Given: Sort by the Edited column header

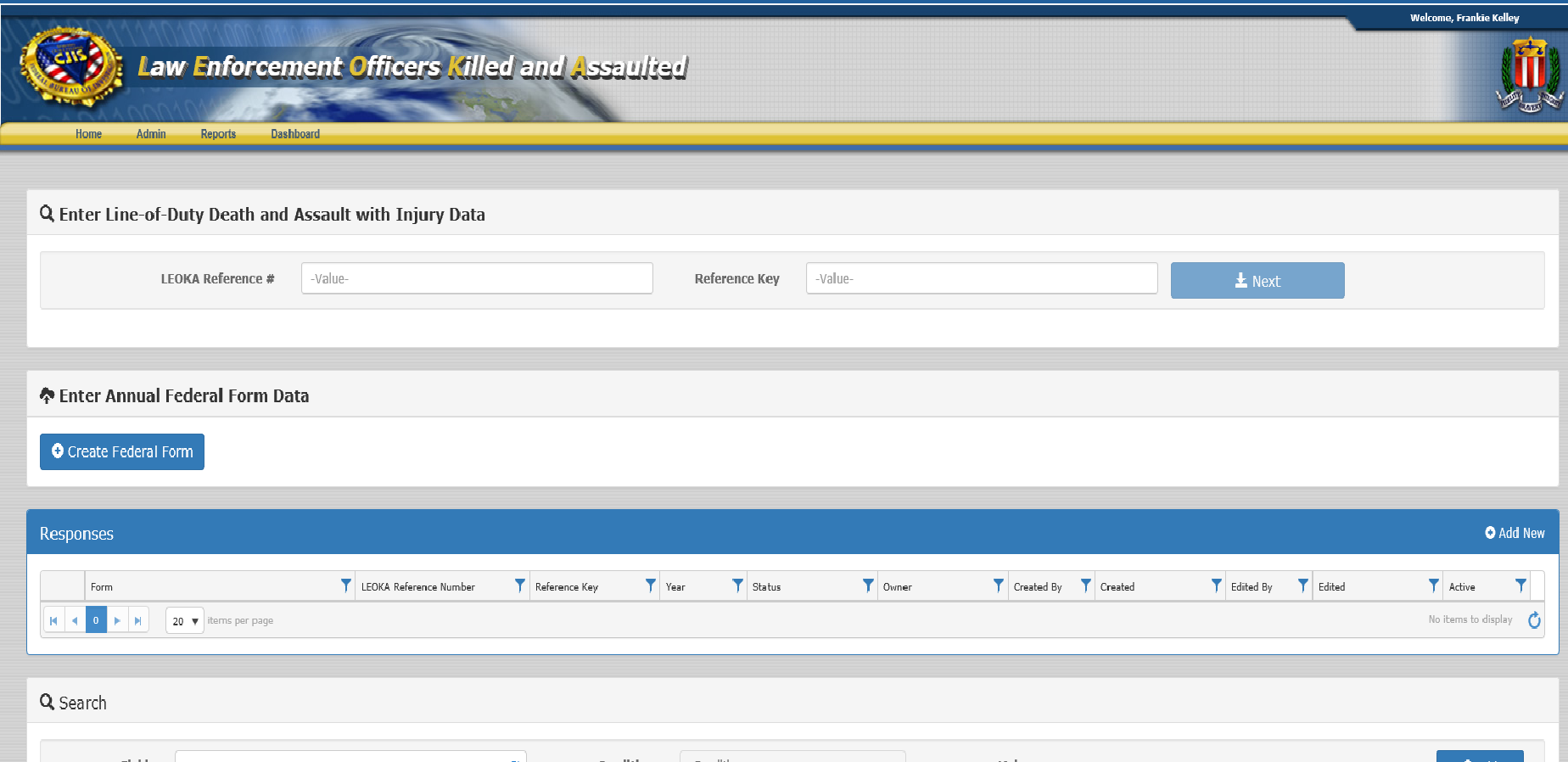Looking at the screenshot, I should (x=1332, y=587).
